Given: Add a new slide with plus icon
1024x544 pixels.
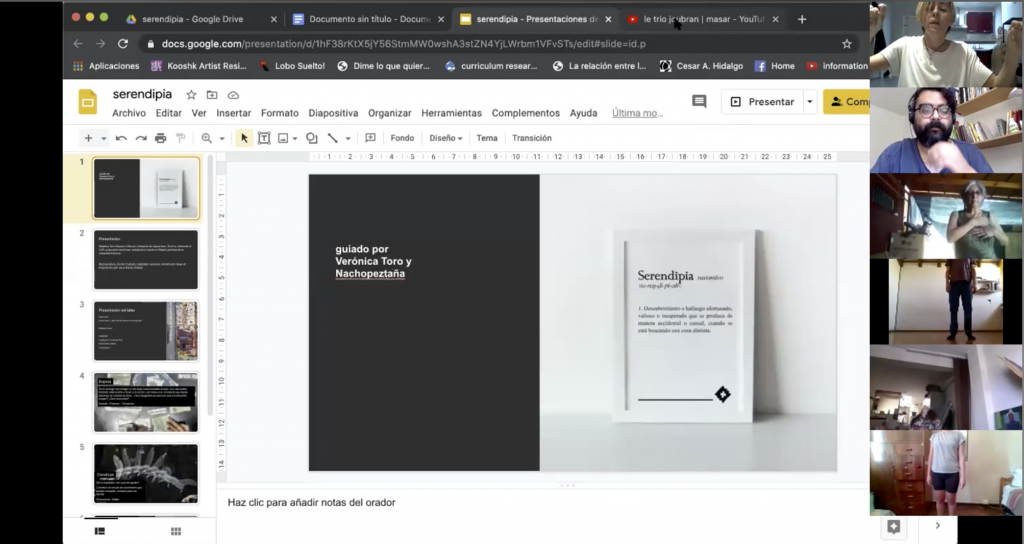Looking at the screenshot, I should (x=88, y=138).
